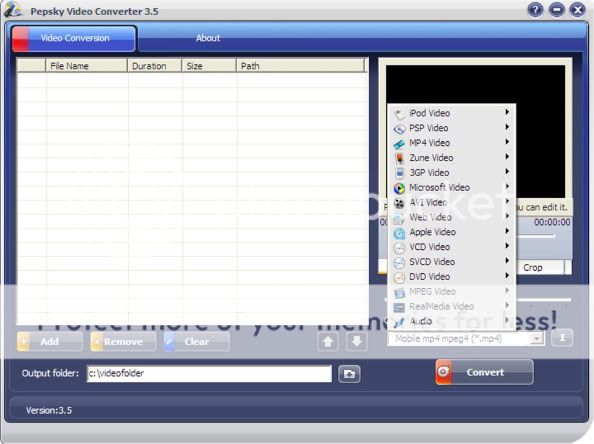Select VCD Video menu entry
Screen dimensions: 594x444
[x=452, y=247]
